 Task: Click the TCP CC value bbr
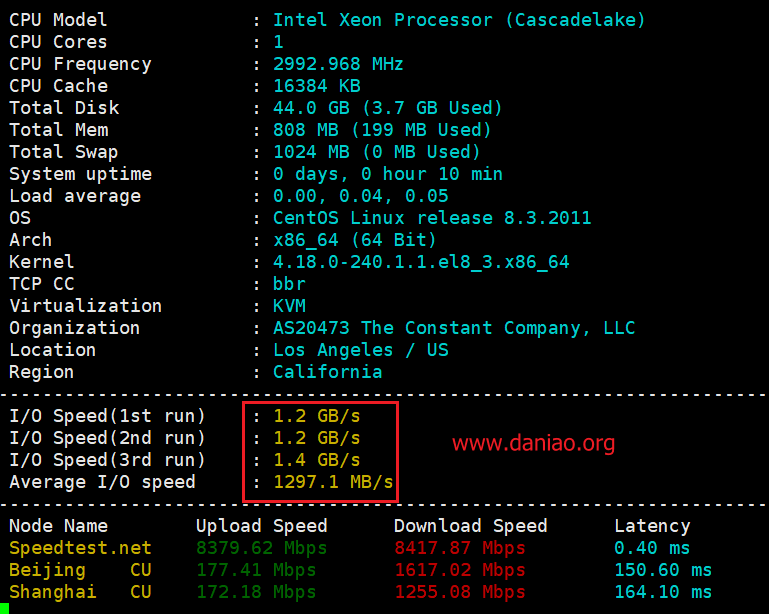click(289, 284)
